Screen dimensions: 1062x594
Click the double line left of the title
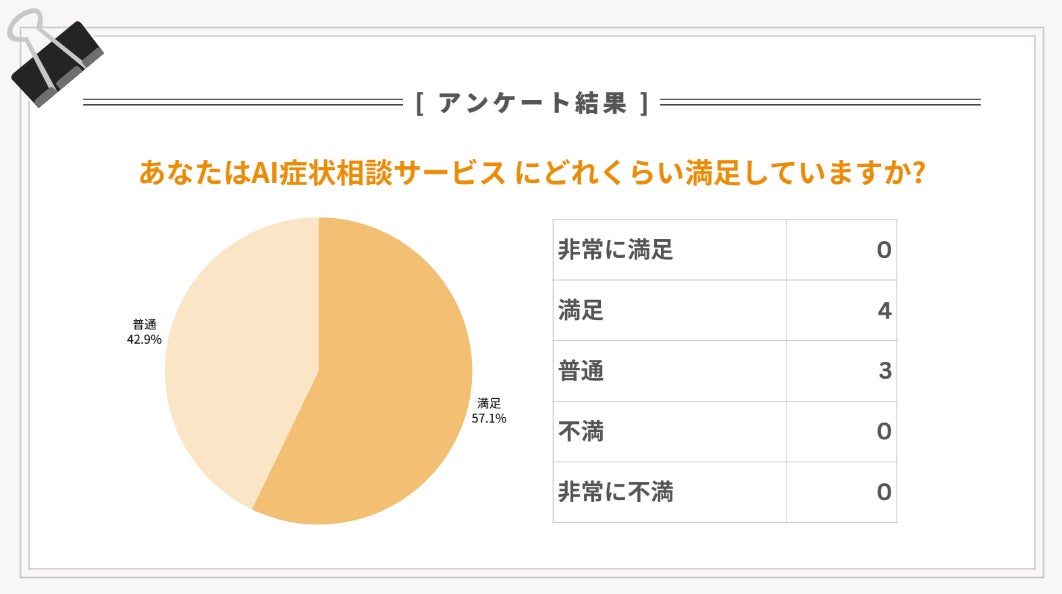[242, 102]
